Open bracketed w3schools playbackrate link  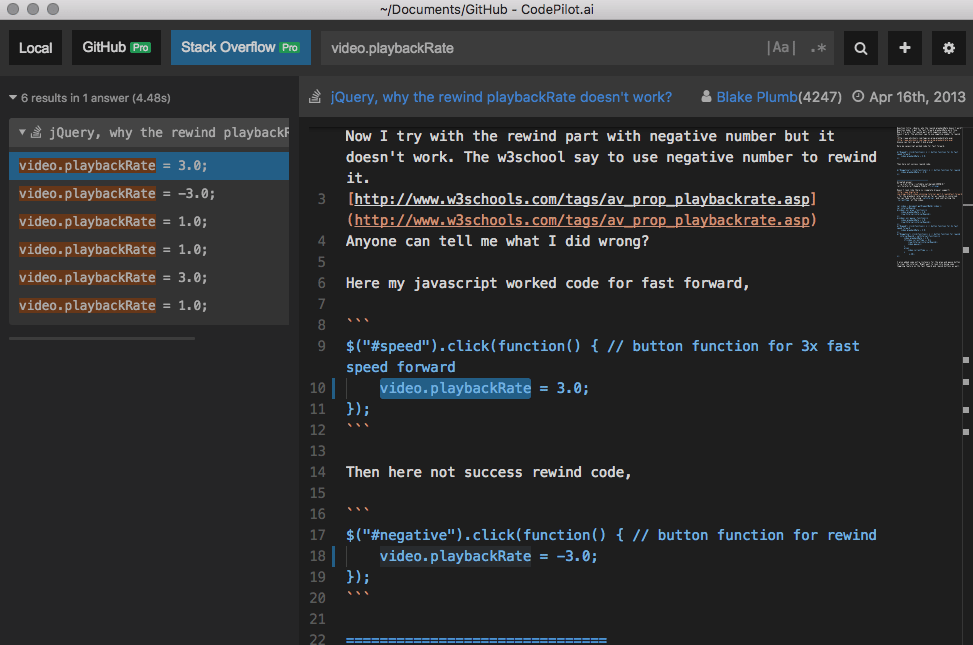582,199
